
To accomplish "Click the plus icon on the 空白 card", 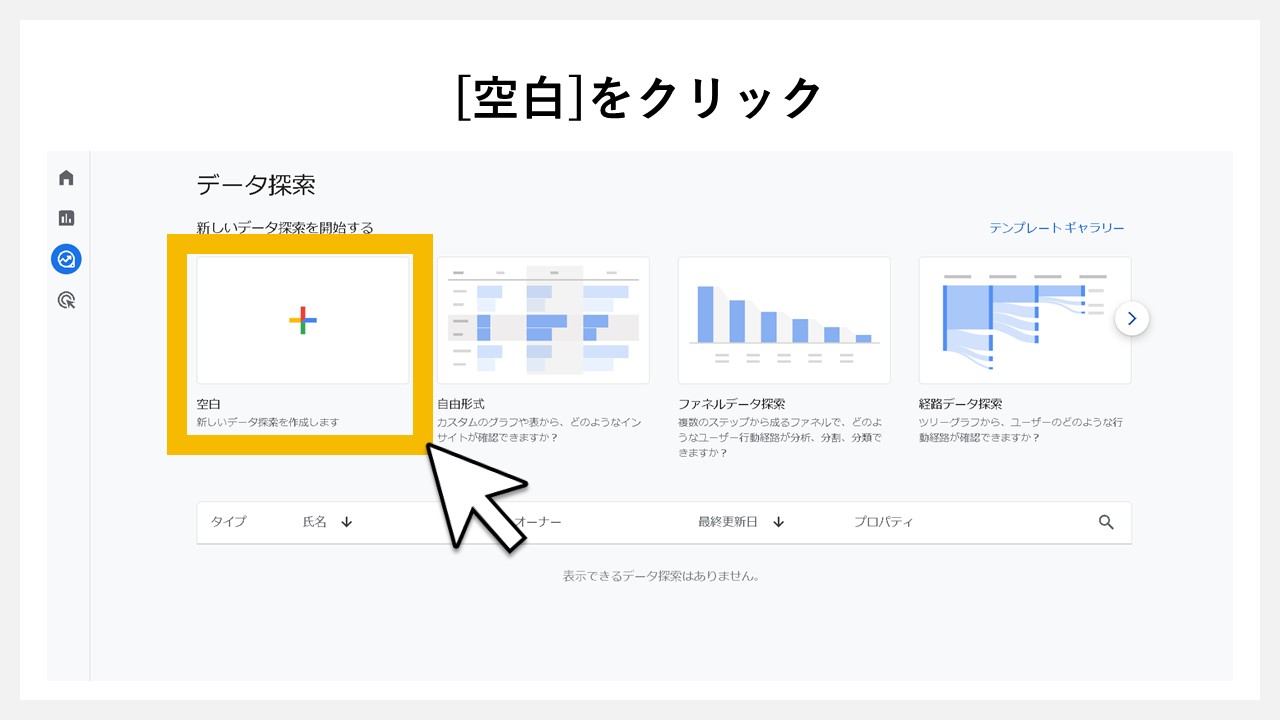I will (302, 320).
